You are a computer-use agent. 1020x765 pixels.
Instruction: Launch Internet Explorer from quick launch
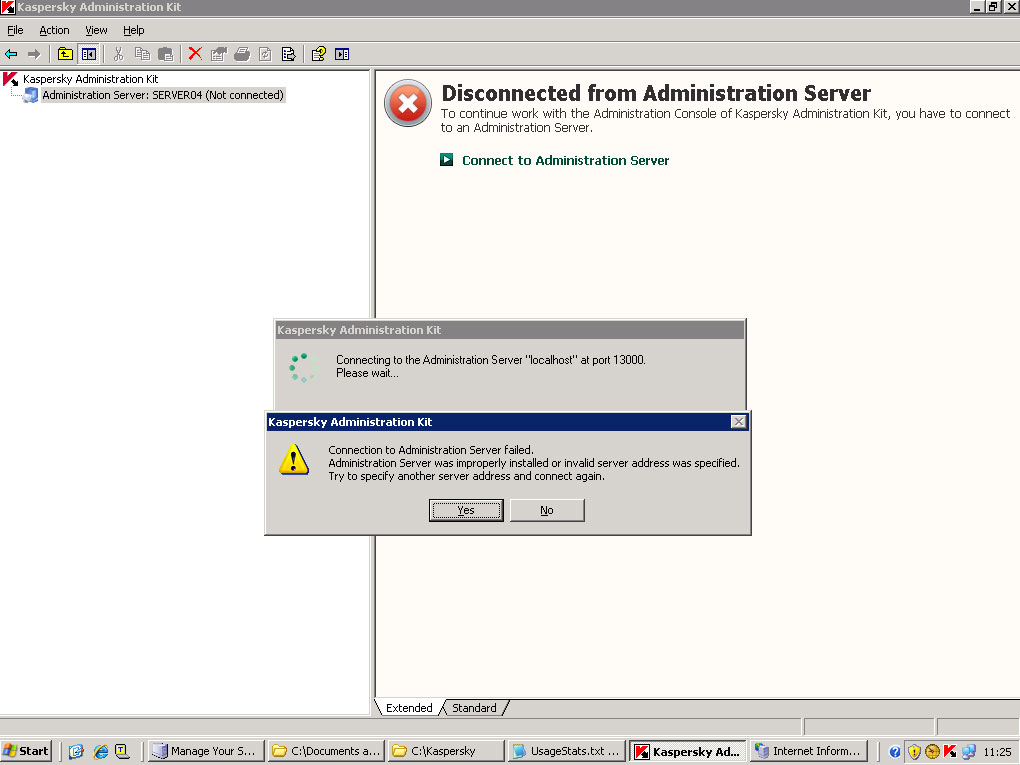click(100, 751)
